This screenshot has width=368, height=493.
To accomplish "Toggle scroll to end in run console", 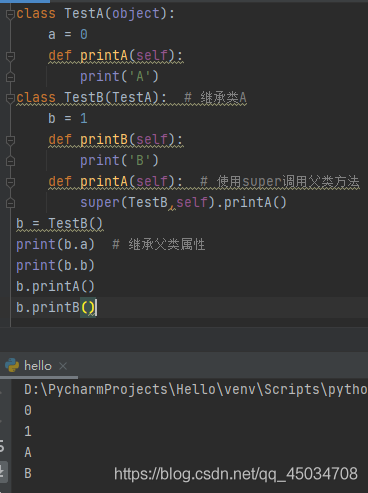I will 2,471.
